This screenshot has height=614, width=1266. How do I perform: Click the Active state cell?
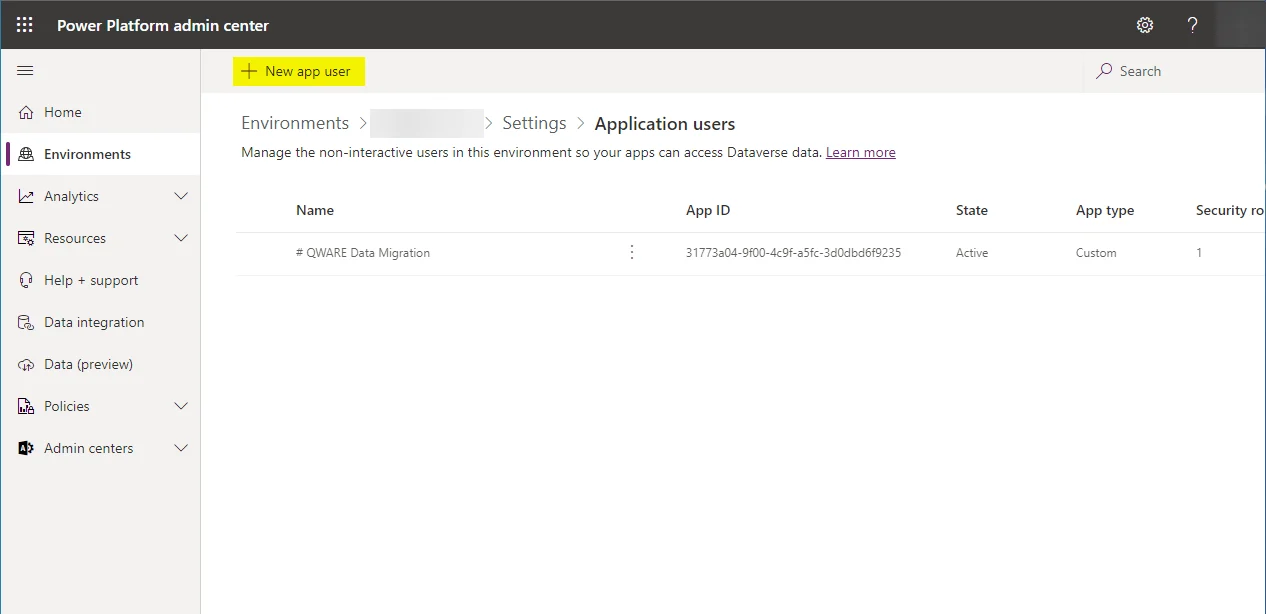[972, 253]
